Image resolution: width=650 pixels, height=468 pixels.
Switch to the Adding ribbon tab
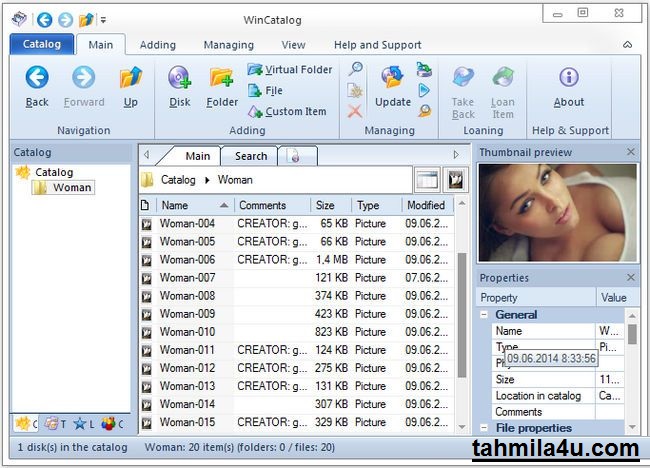pos(158,45)
